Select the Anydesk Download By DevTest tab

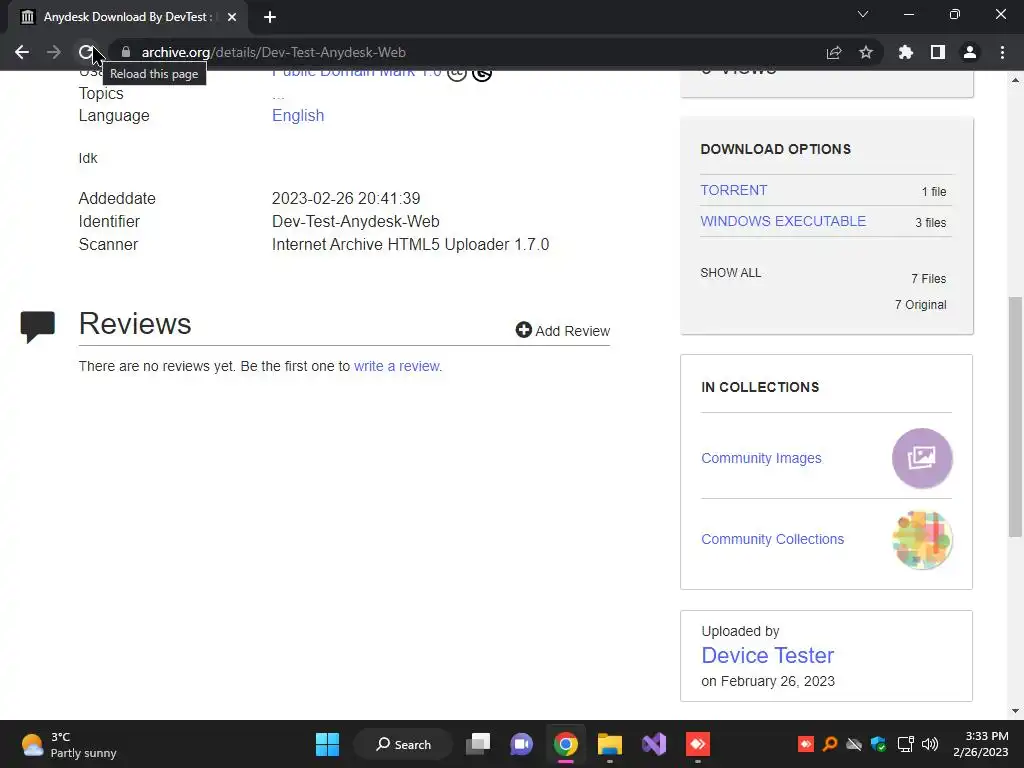click(x=127, y=17)
